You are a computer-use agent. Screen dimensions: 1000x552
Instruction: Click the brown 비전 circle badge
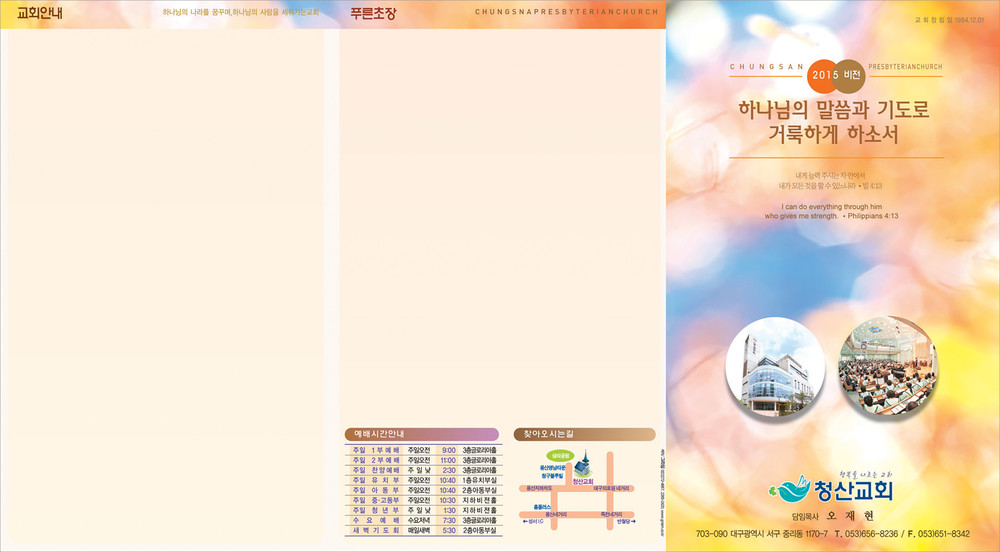[x=852, y=74]
